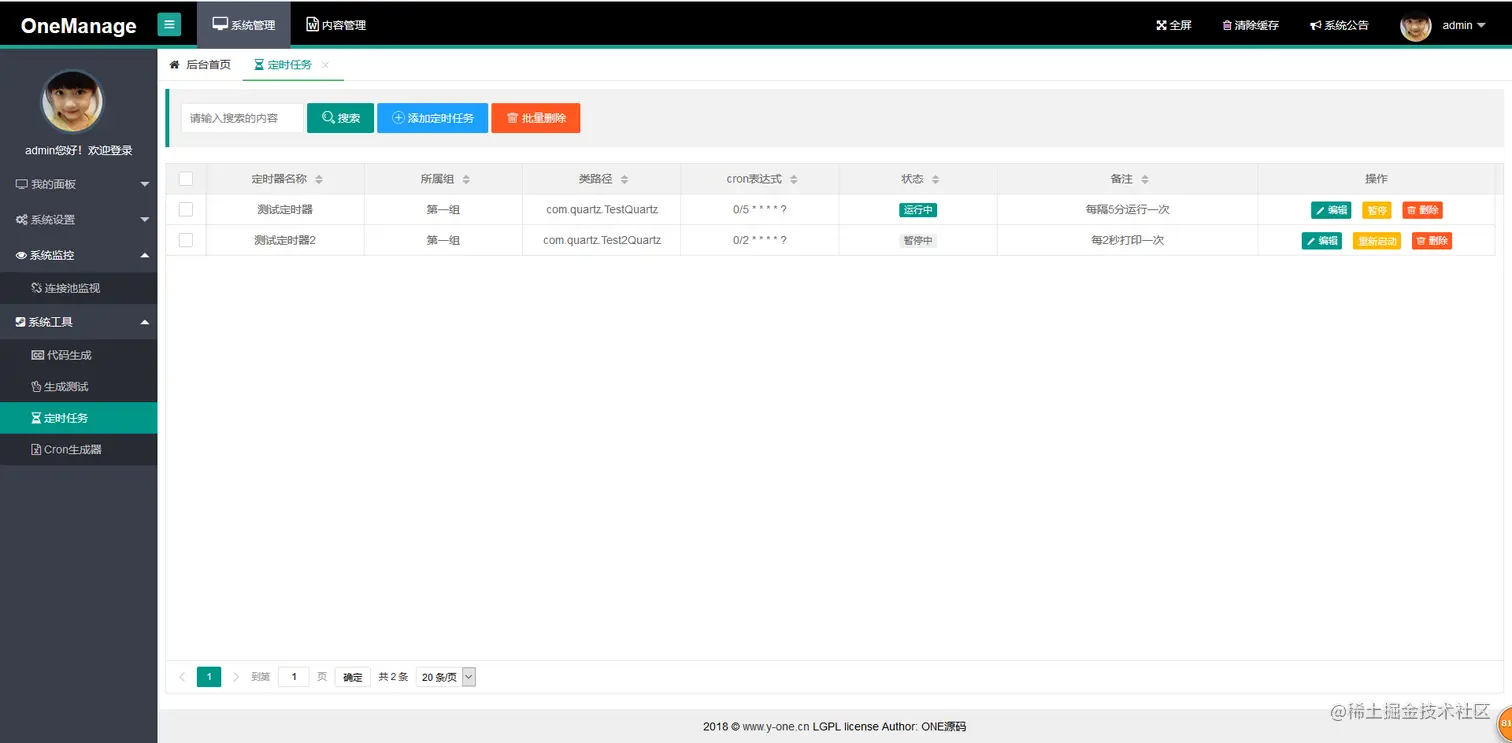Open the full screen (全屏) icon
The width and height of the screenshot is (1512, 743).
click(1174, 24)
